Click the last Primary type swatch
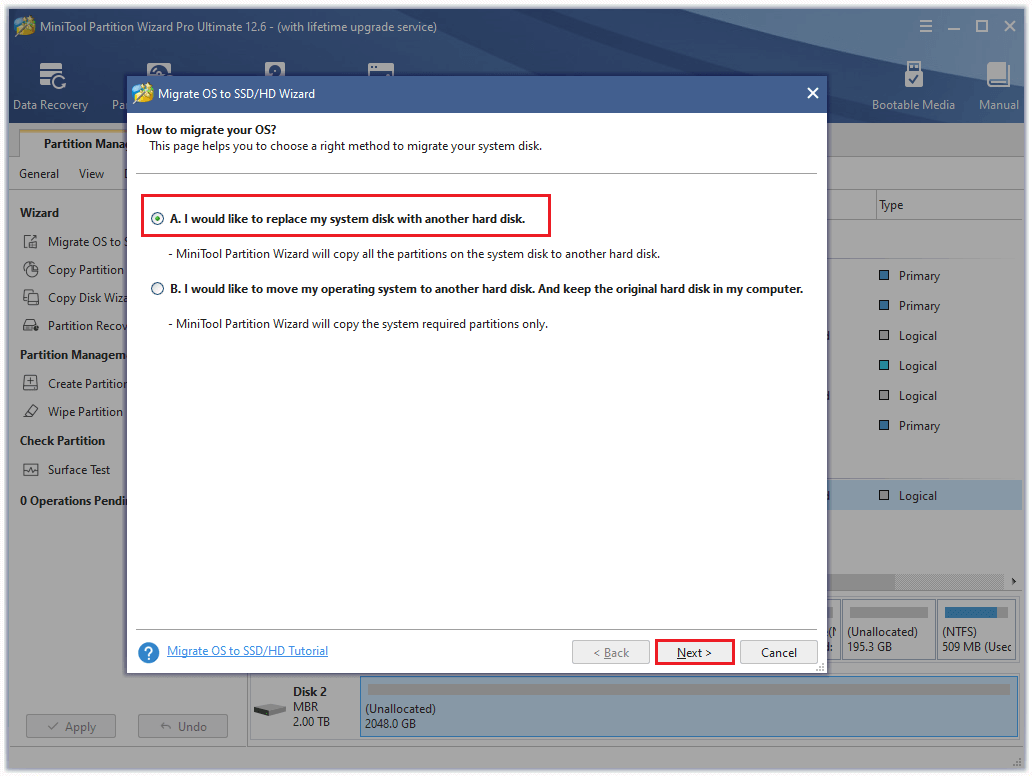This screenshot has height=776, width=1032. (885, 425)
